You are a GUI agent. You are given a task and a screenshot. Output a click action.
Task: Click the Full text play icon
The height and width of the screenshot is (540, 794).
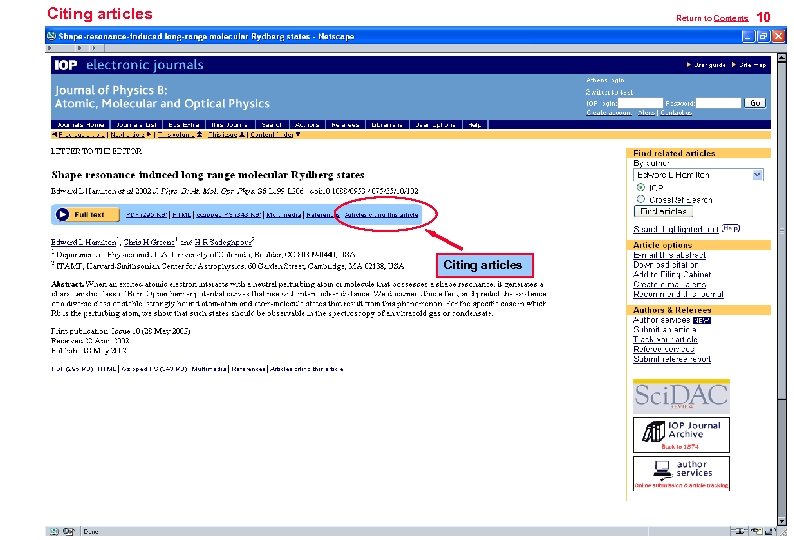62,215
